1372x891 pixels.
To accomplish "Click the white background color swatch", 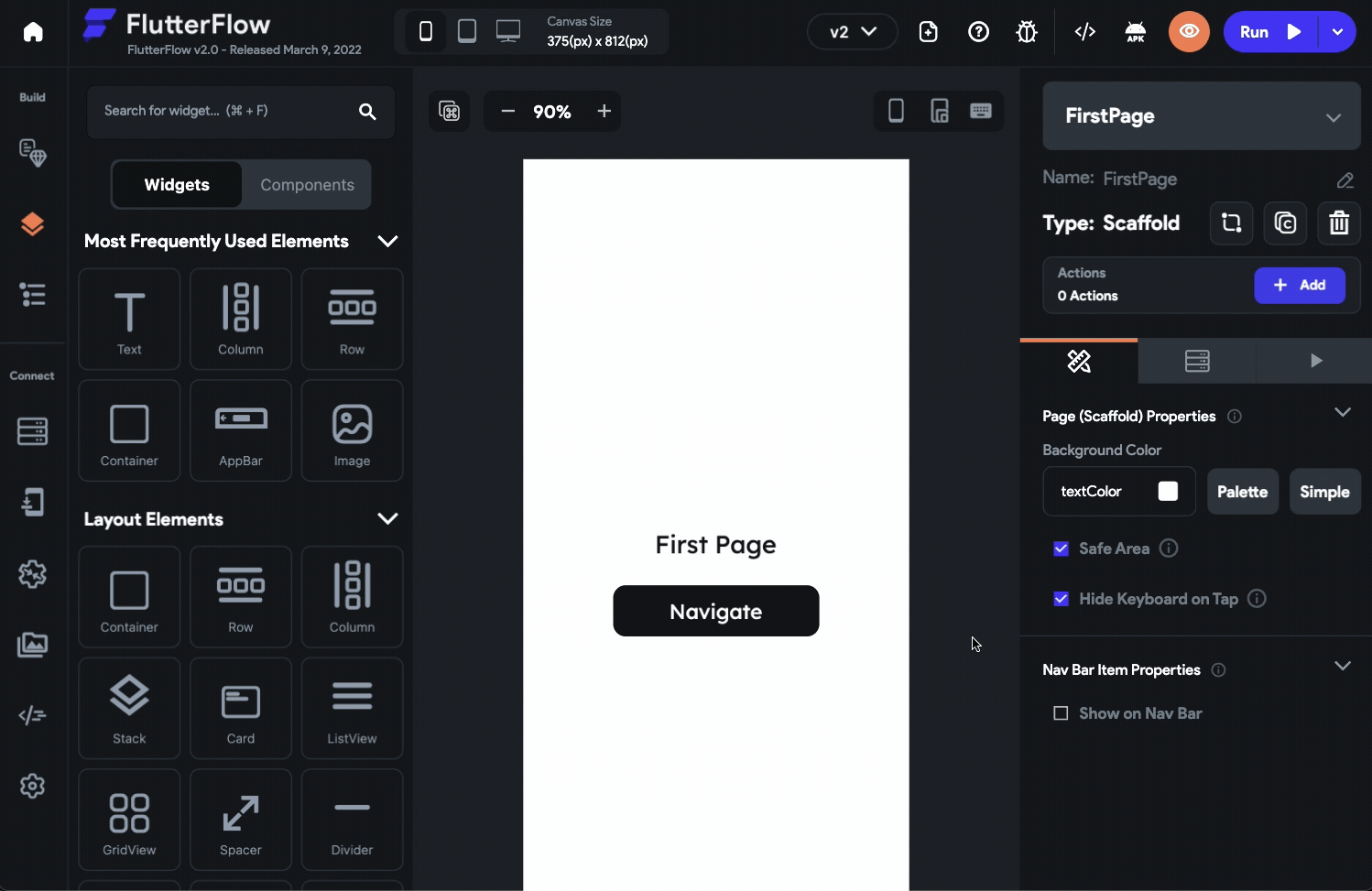I will click(x=1168, y=491).
